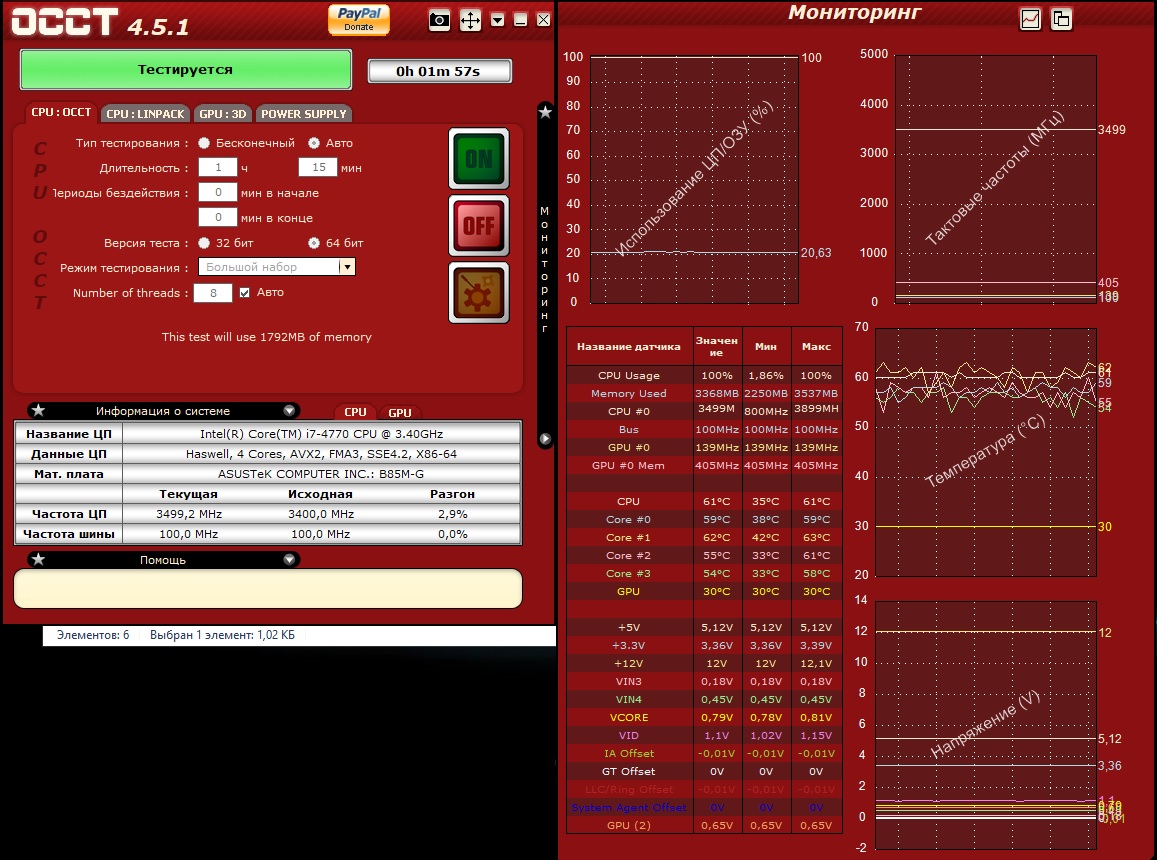
Task: Open the POWER SUPPLY tab
Action: pos(303,114)
